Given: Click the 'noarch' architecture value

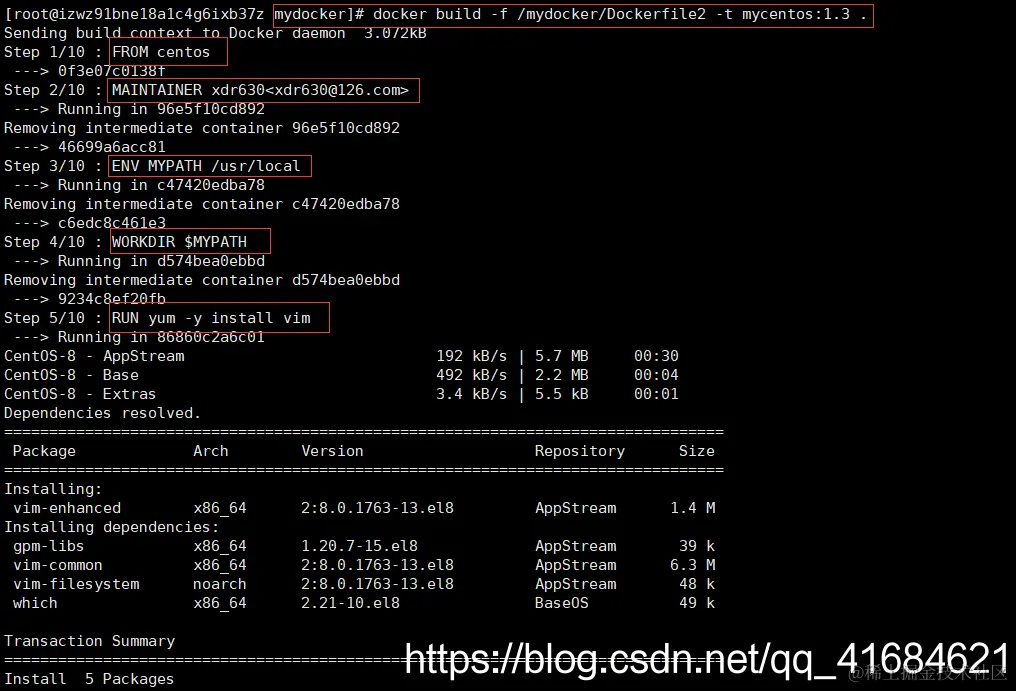Looking at the screenshot, I should click(220, 583).
